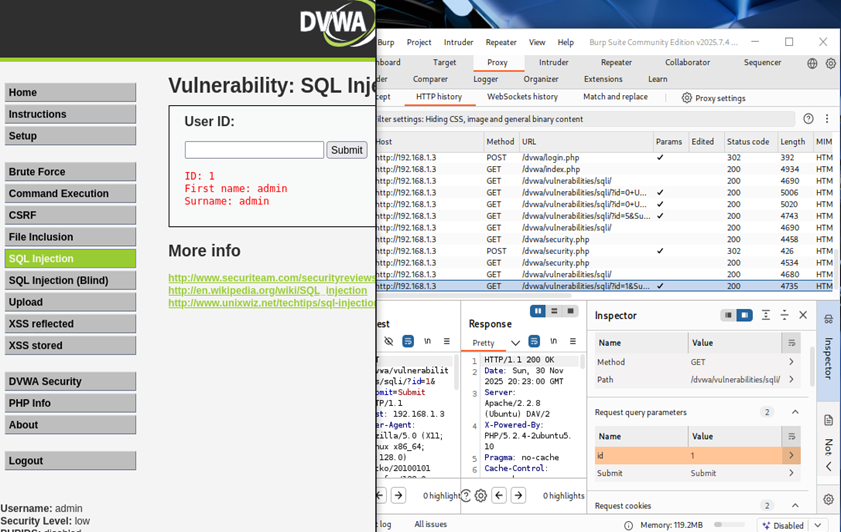Viewport: 841px width, 532px height.
Task: Open the en.wikipedia.org SQL injection link
Action: click(268, 291)
